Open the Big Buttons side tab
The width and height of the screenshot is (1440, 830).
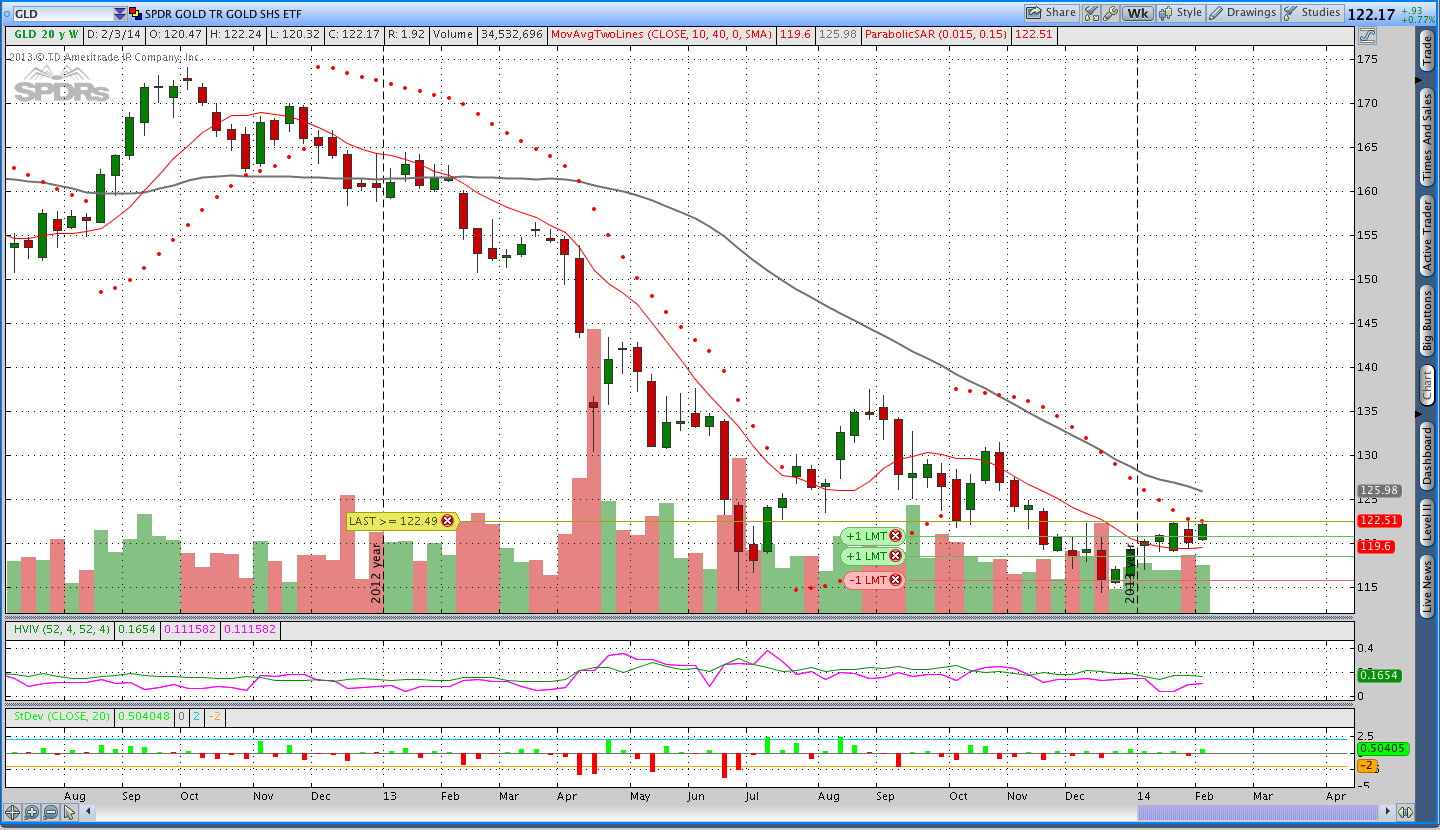click(x=1427, y=320)
